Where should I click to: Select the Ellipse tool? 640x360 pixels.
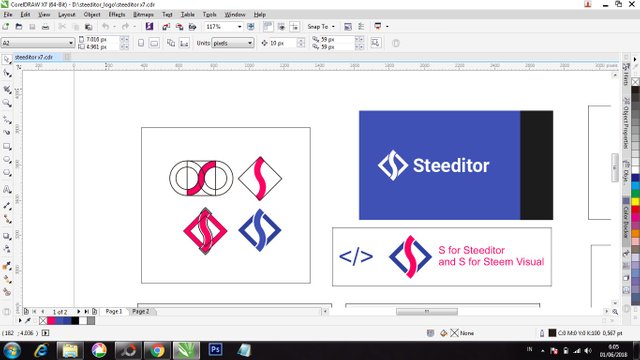[x=7, y=160]
